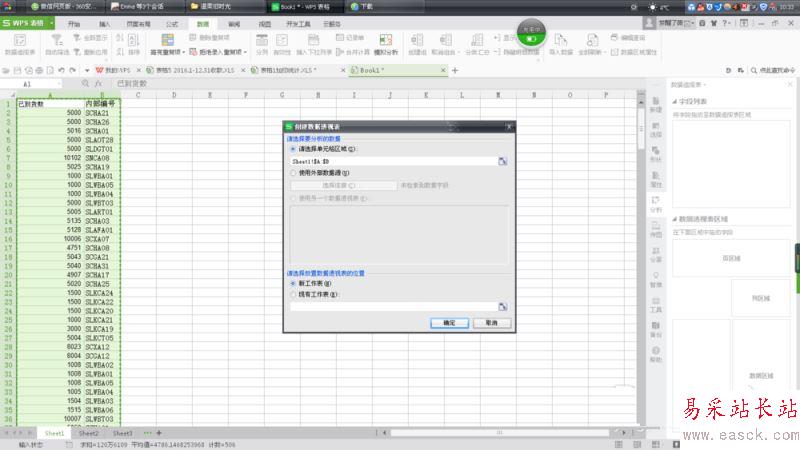This screenshot has height=450, width=800.
Task: Click the Record Form (记录单) icon
Action: click(x=340, y=37)
